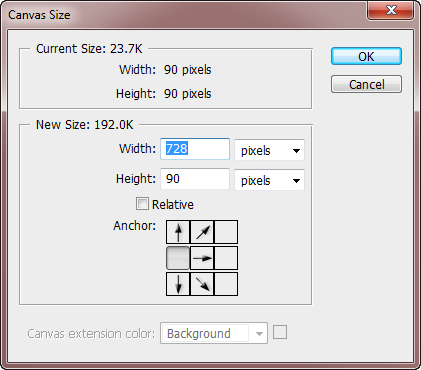Set anchor to up-right diagonal arrow cell
421x370 pixels.
202,232
